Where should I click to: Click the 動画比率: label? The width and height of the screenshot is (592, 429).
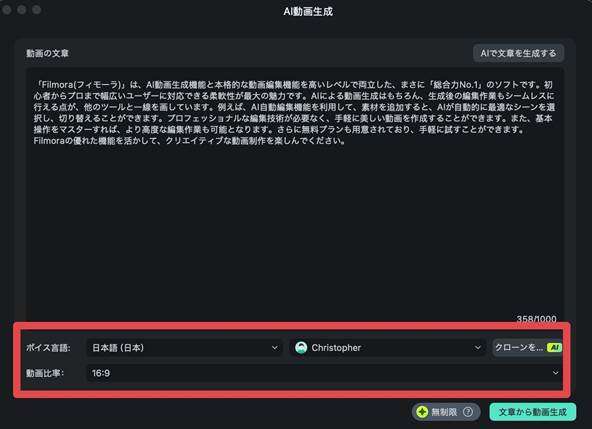(x=45, y=373)
